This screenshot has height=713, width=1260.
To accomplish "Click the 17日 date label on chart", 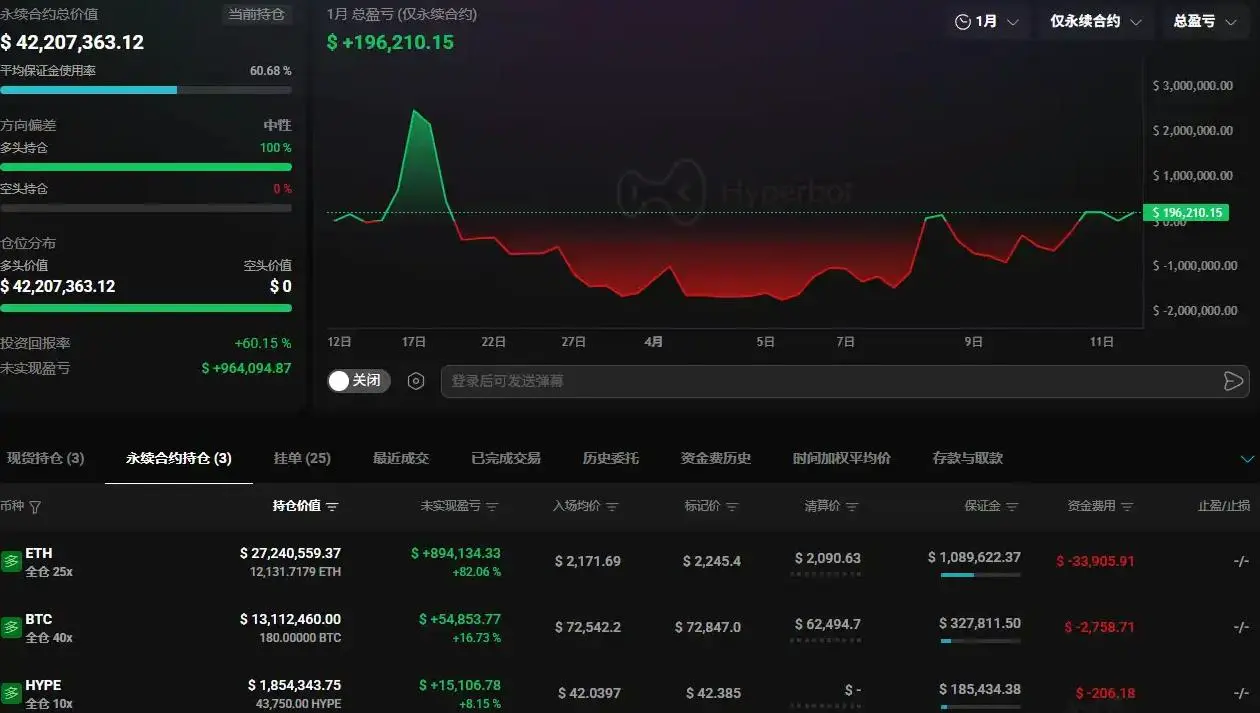I will click(x=415, y=342).
